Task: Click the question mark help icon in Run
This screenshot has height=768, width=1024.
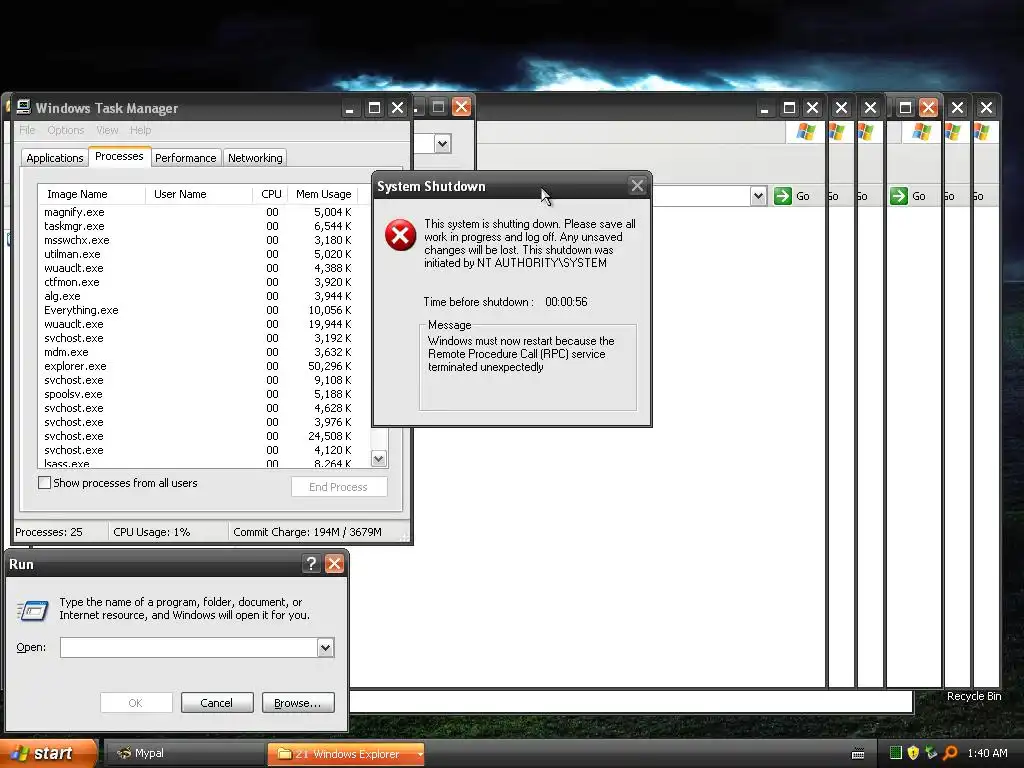Action: (x=311, y=564)
